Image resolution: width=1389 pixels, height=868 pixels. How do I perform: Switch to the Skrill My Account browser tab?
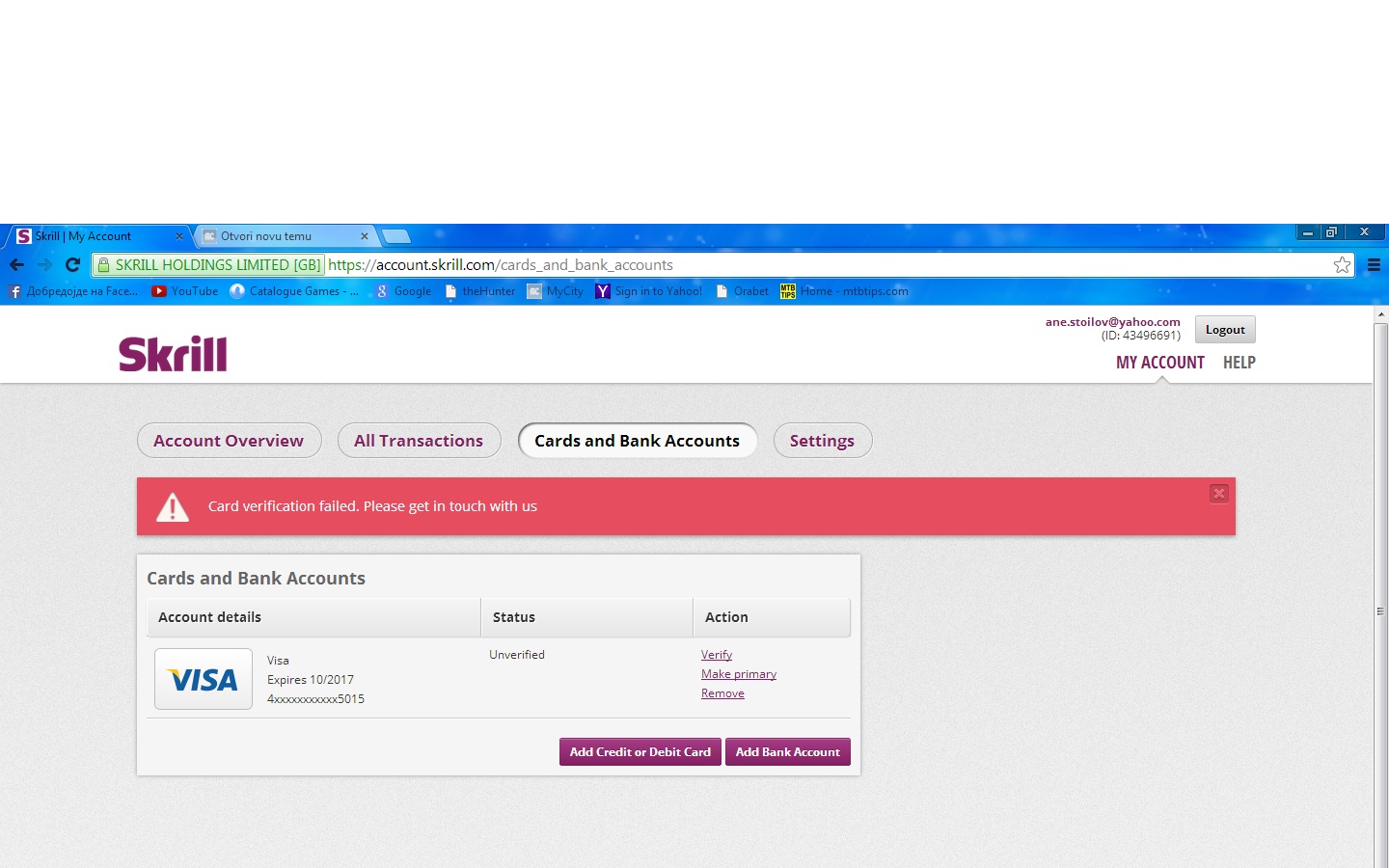[100, 236]
